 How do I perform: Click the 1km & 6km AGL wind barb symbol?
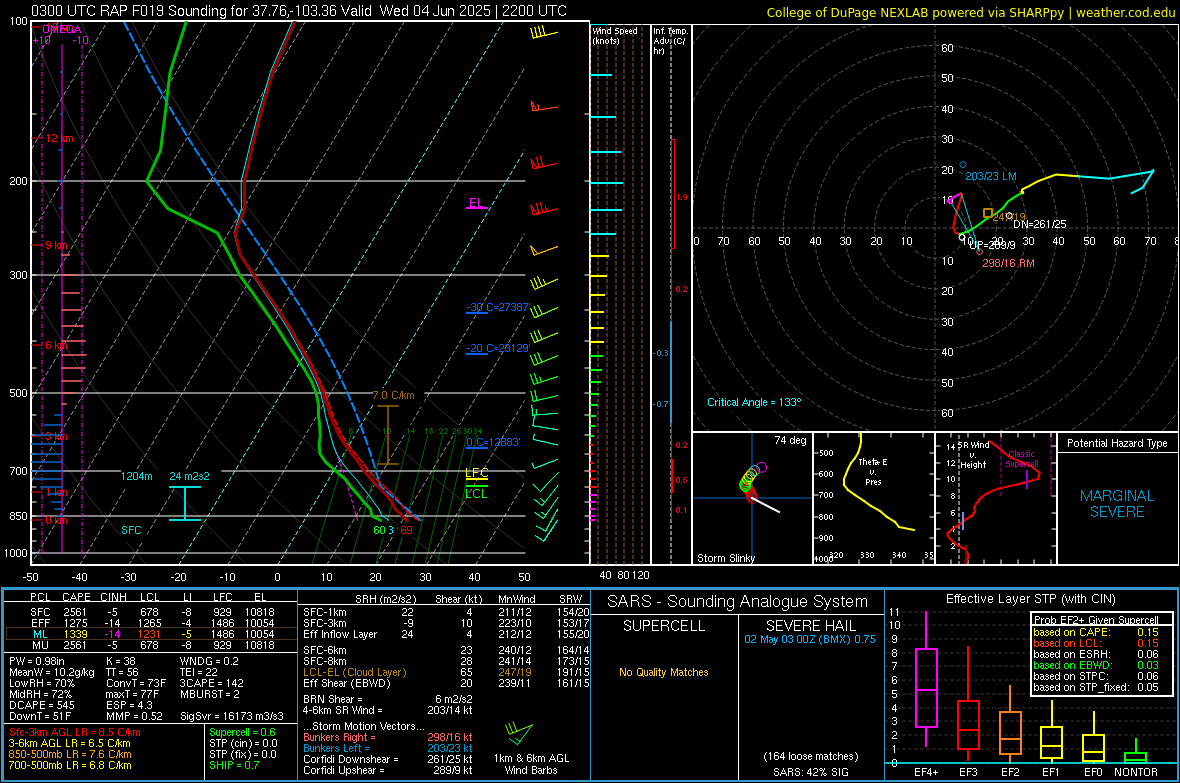point(519,734)
